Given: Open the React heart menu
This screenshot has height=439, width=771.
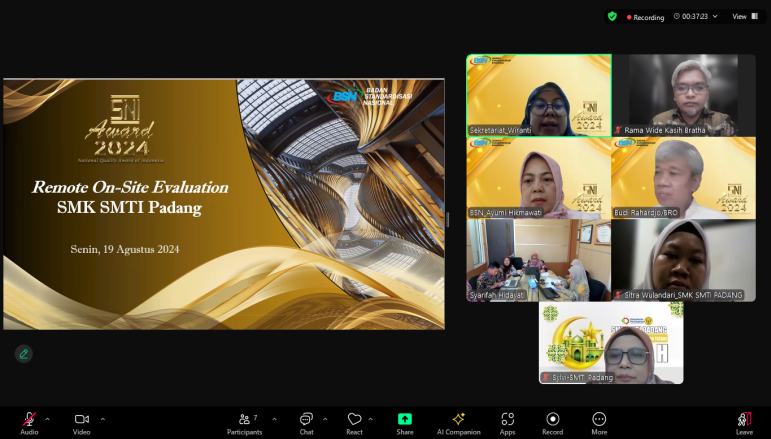Looking at the screenshot, I should click(355, 423).
